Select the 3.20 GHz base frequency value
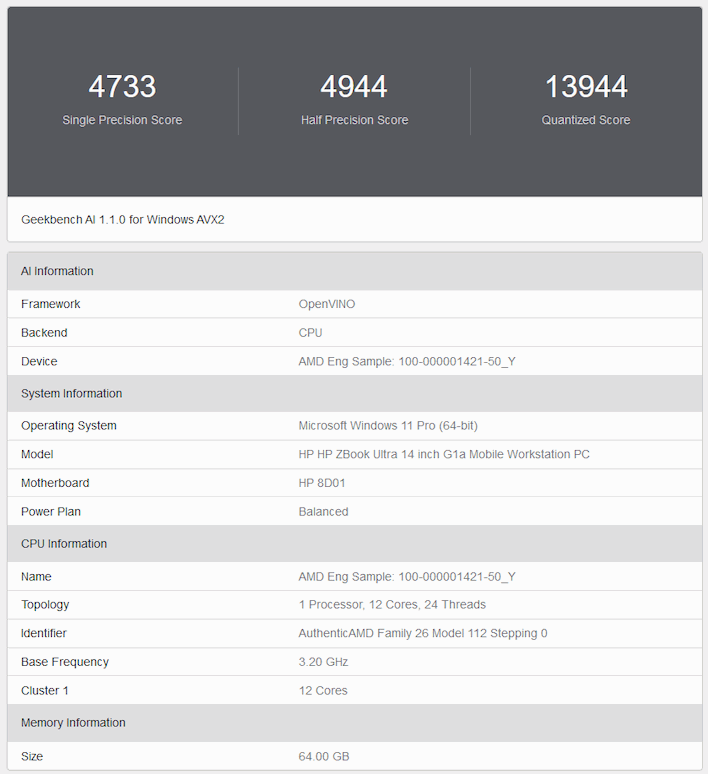The width and height of the screenshot is (708, 774). pyautogui.click(x=324, y=662)
